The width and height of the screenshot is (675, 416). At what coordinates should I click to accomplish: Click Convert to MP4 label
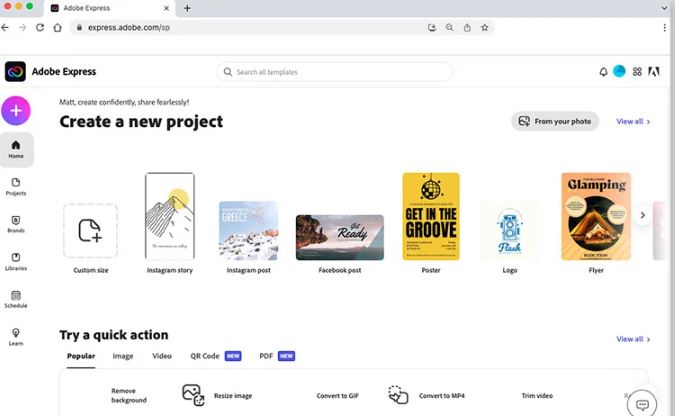[x=442, y=396]
